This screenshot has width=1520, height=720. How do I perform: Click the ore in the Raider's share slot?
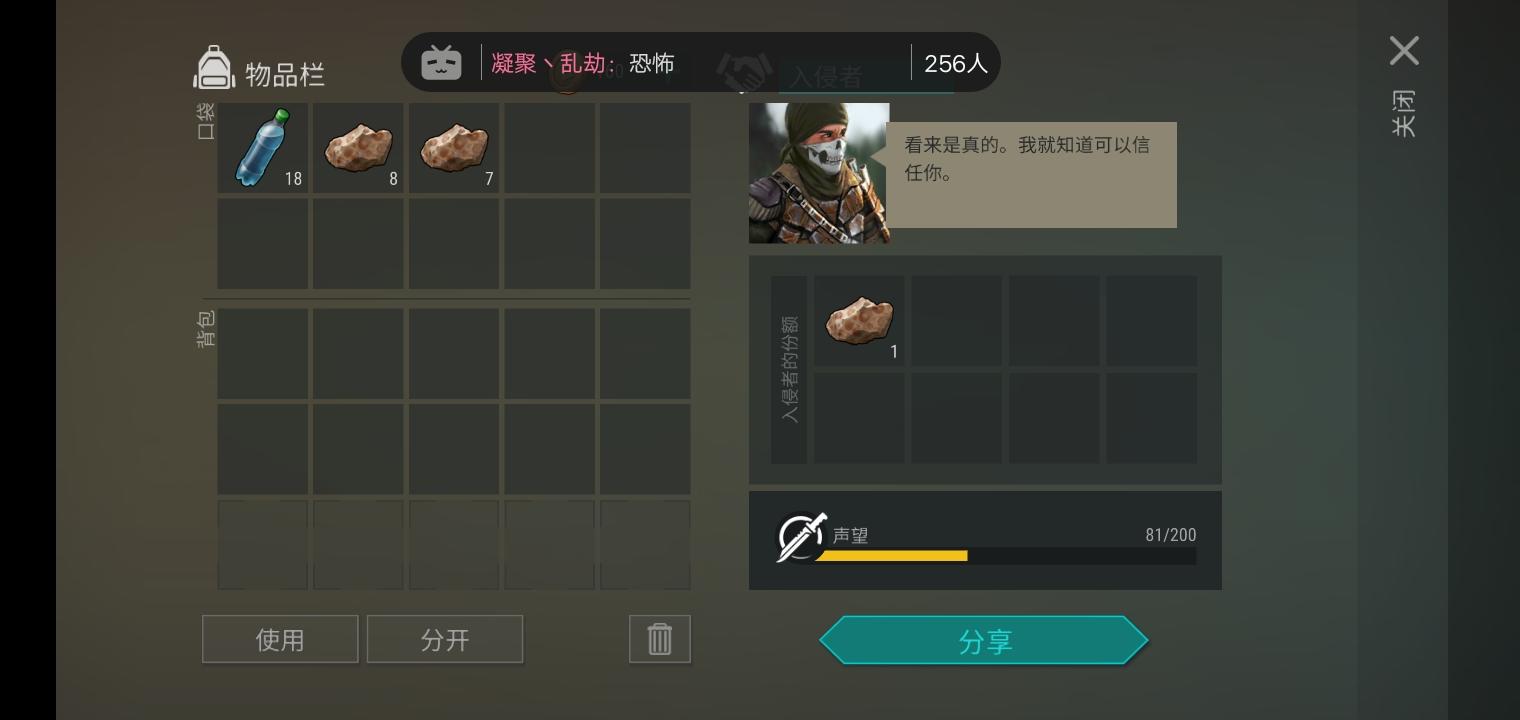coord(859,321)
